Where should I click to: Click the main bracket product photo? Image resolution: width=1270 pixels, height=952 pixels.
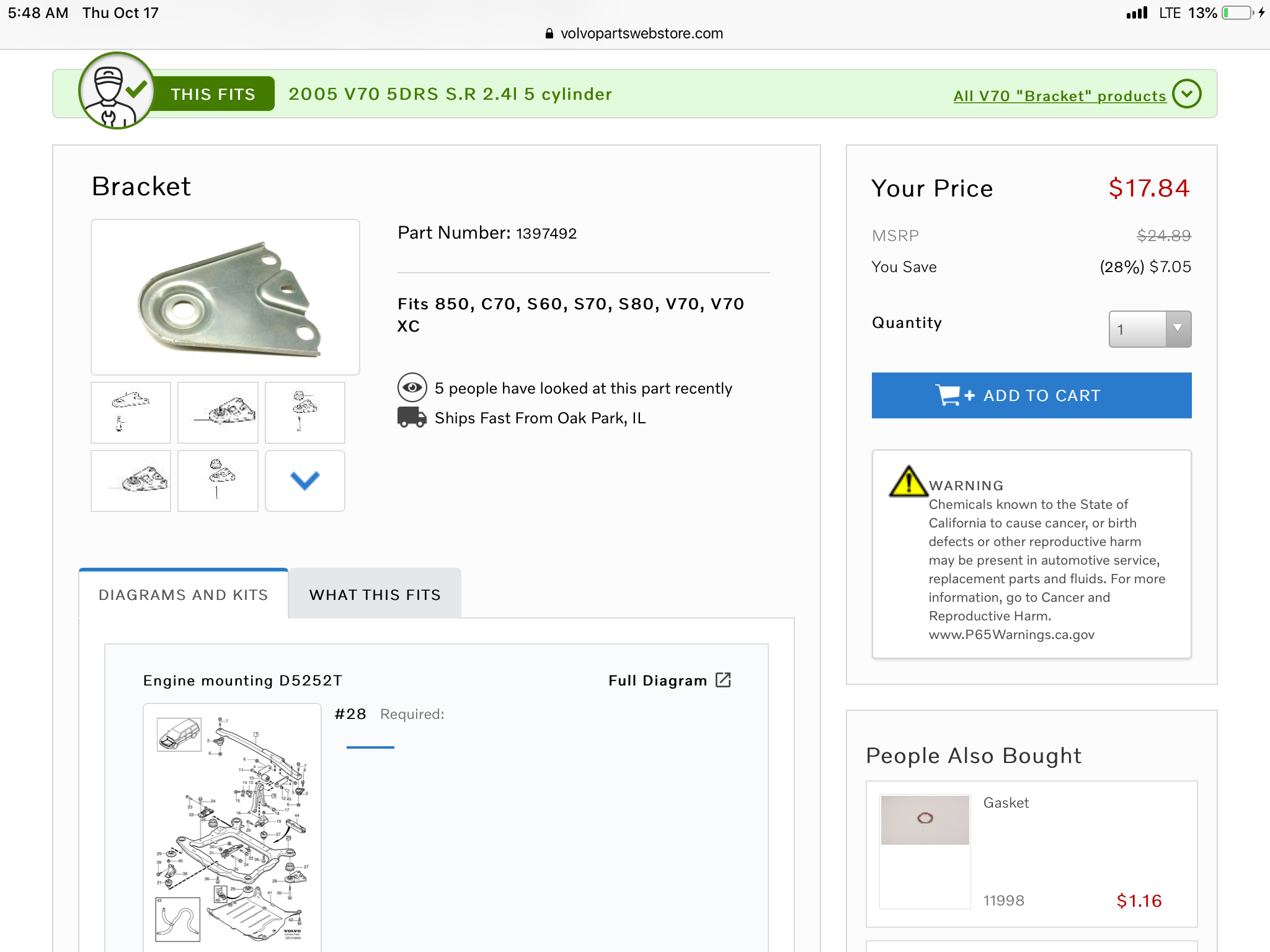pos(225,297)
